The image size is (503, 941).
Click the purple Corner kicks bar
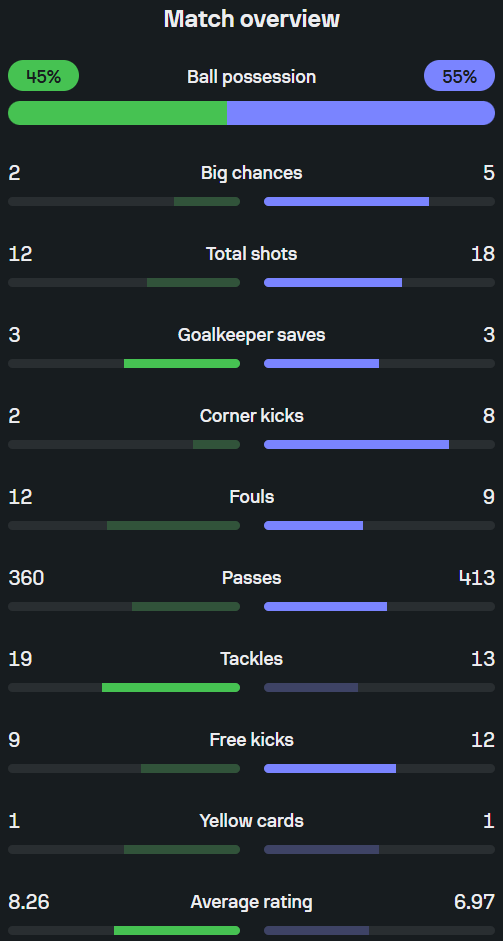coord(357,445)
